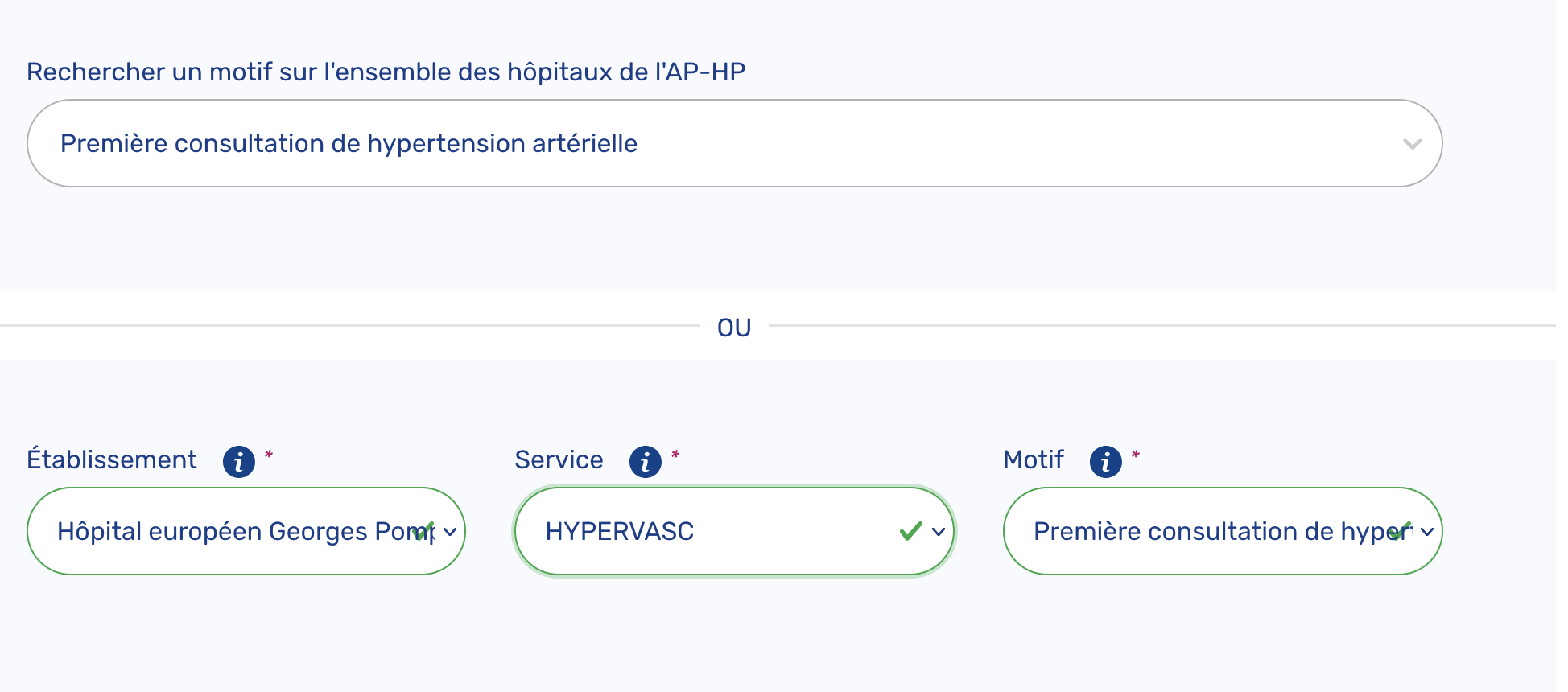The height and width of the screenshot is (692, 1568).
Task: Click the info icon next to Établissement
Action: (x=239, y=462)
